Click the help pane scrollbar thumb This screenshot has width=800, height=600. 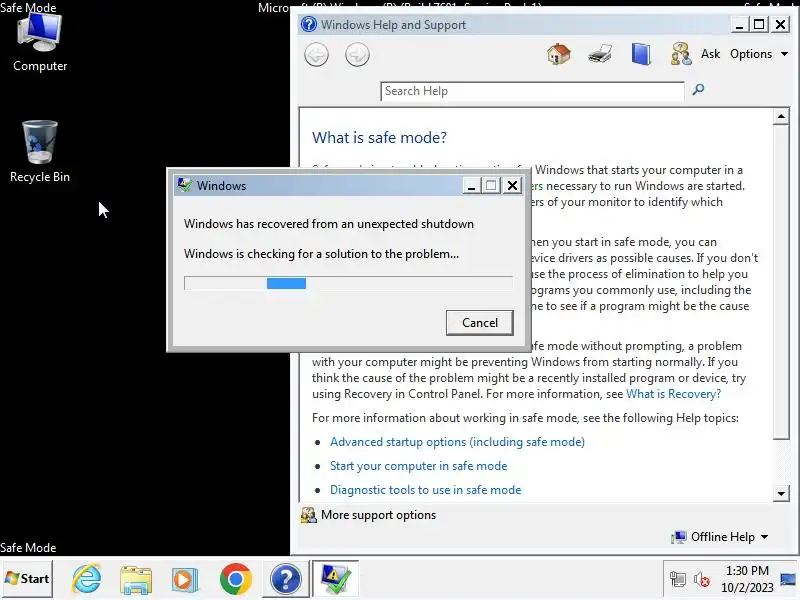click(781, 282)
